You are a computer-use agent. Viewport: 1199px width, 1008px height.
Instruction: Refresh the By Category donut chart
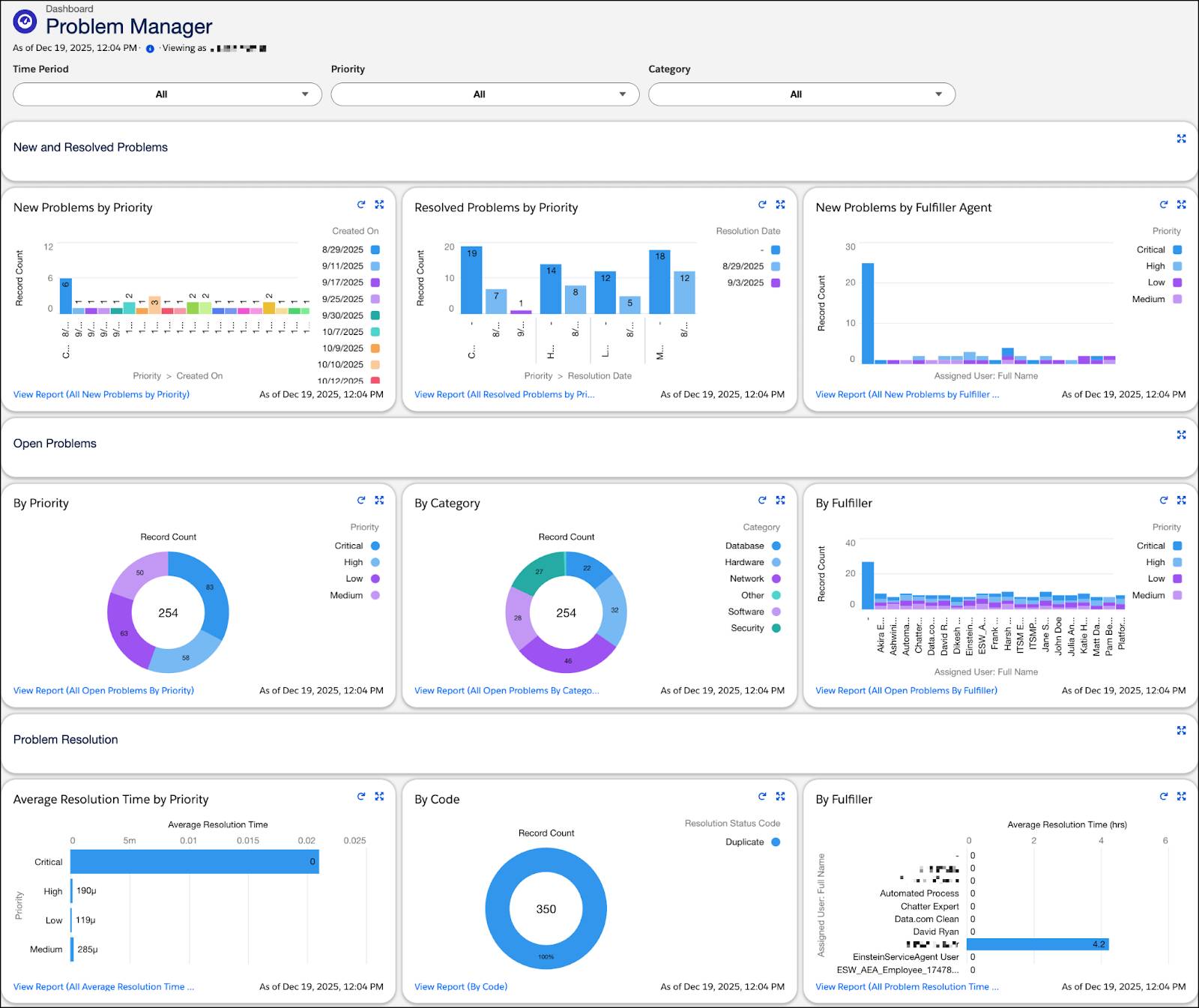pyautogui.click(x=761, y=500)
